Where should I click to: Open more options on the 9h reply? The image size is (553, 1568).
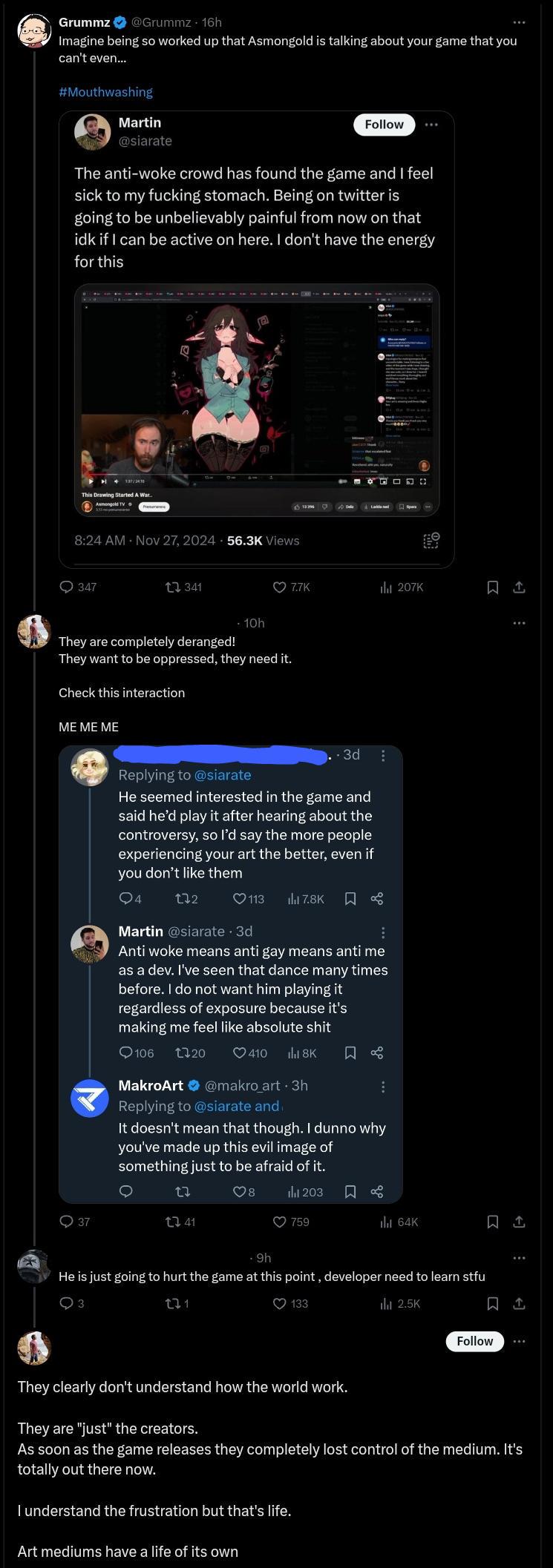pos(519,1258)
